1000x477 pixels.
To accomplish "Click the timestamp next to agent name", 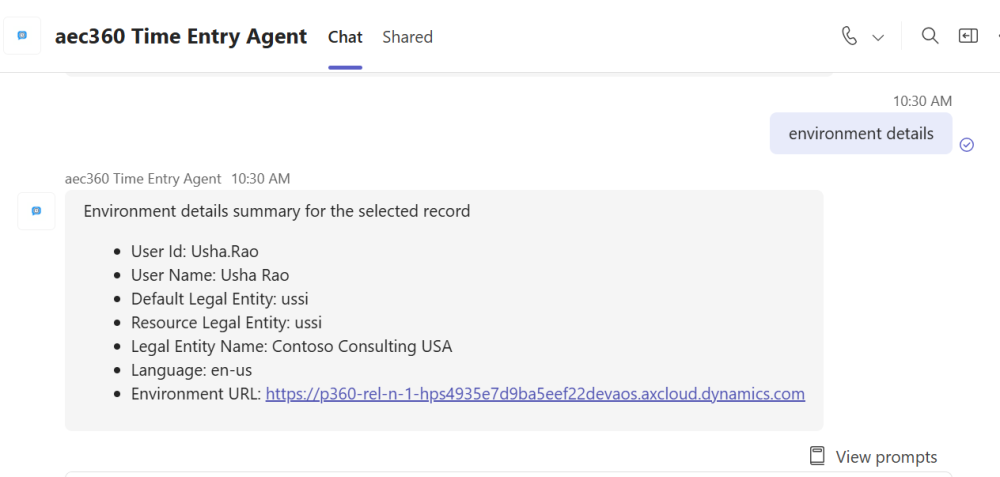I will [x=260, y=179].
